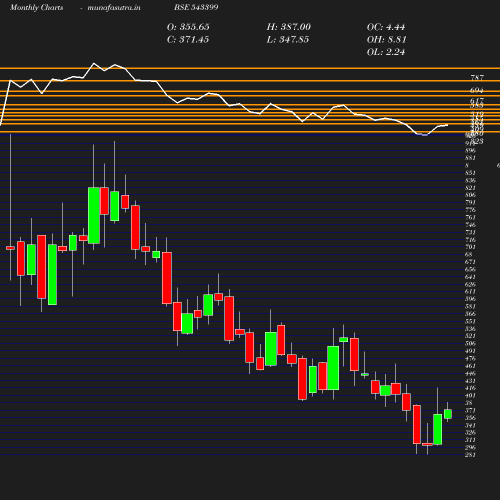Click the 787 level label on the upper axis
Image resolution: width=500 pixels, height=500 pixels.
point(477,78)
